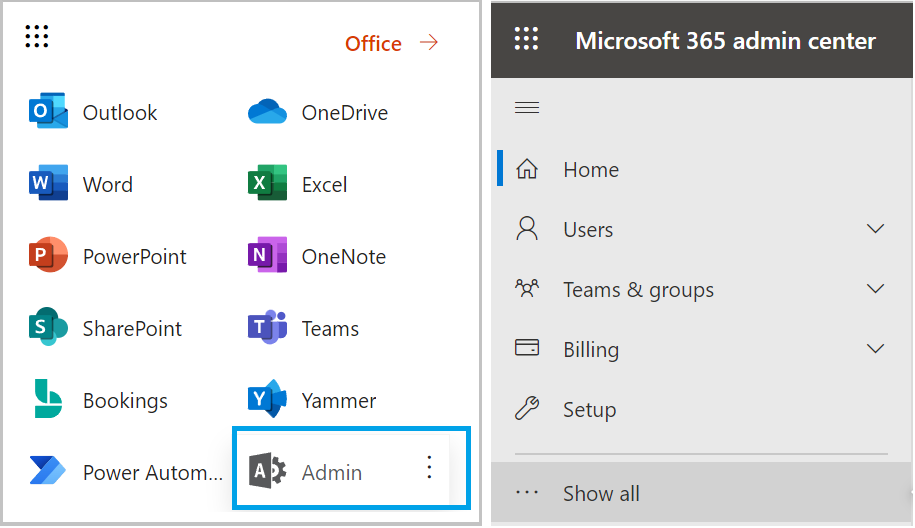Open the PowerPoint app icon
Viewport: 915px width, 528px height.
coord(48,256)
